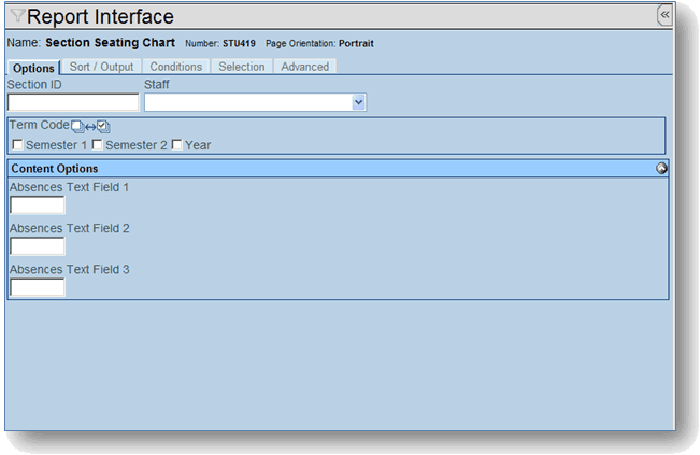The image size is (700, 455).
Task: Enable the Year term checkbox
Action: click(x=177, y=145)
